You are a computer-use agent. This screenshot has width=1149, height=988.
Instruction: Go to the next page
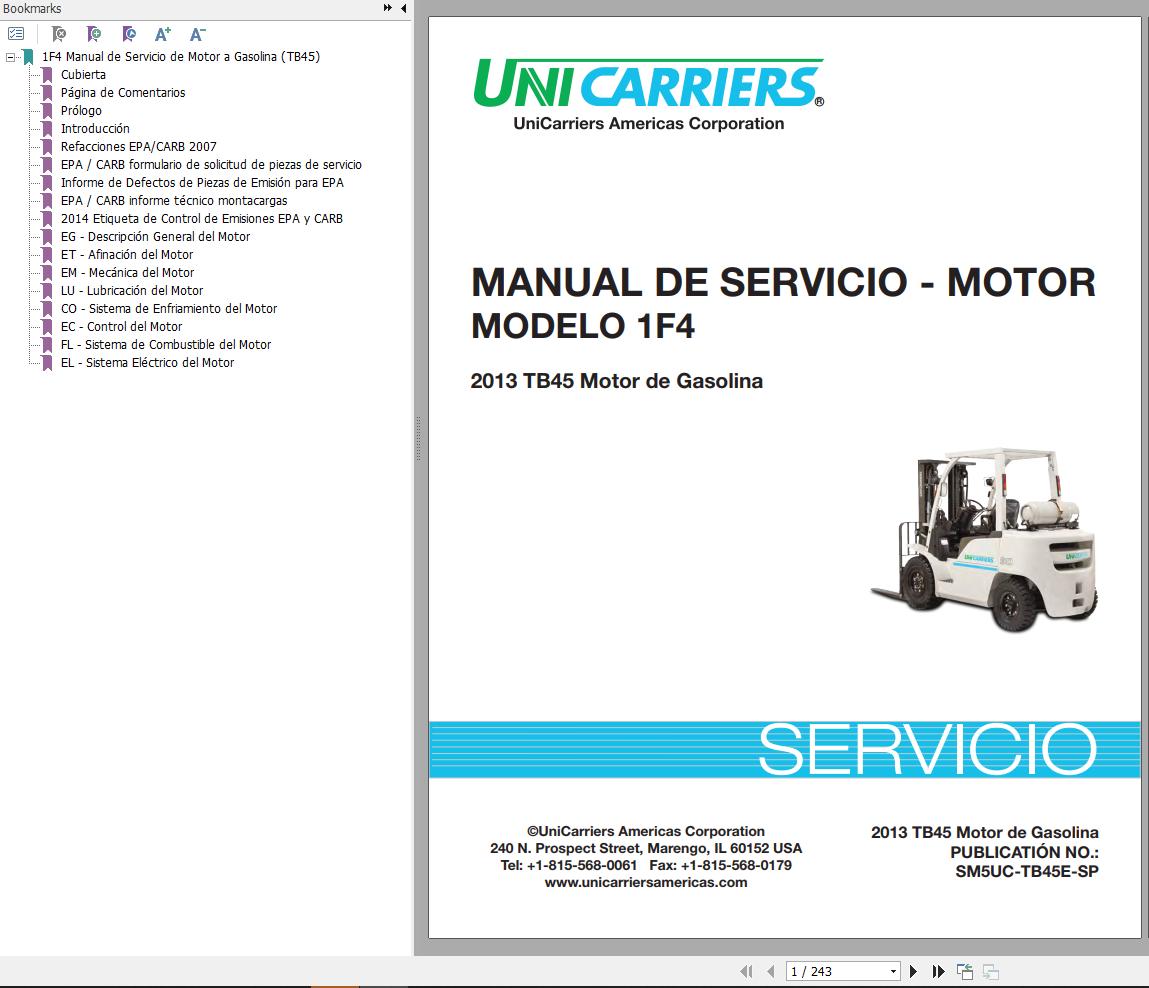pyautogui.click(x=913, y=970)
